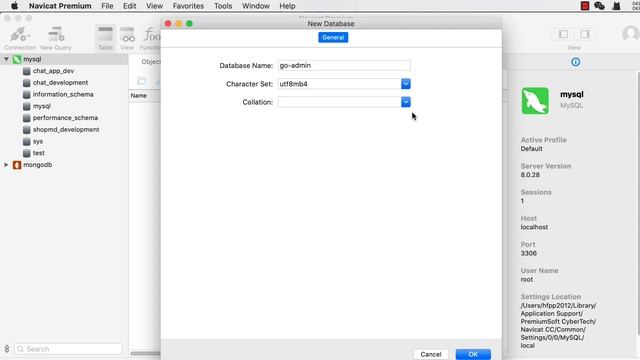
Task: Select the sys database
Action: [38, 142]
